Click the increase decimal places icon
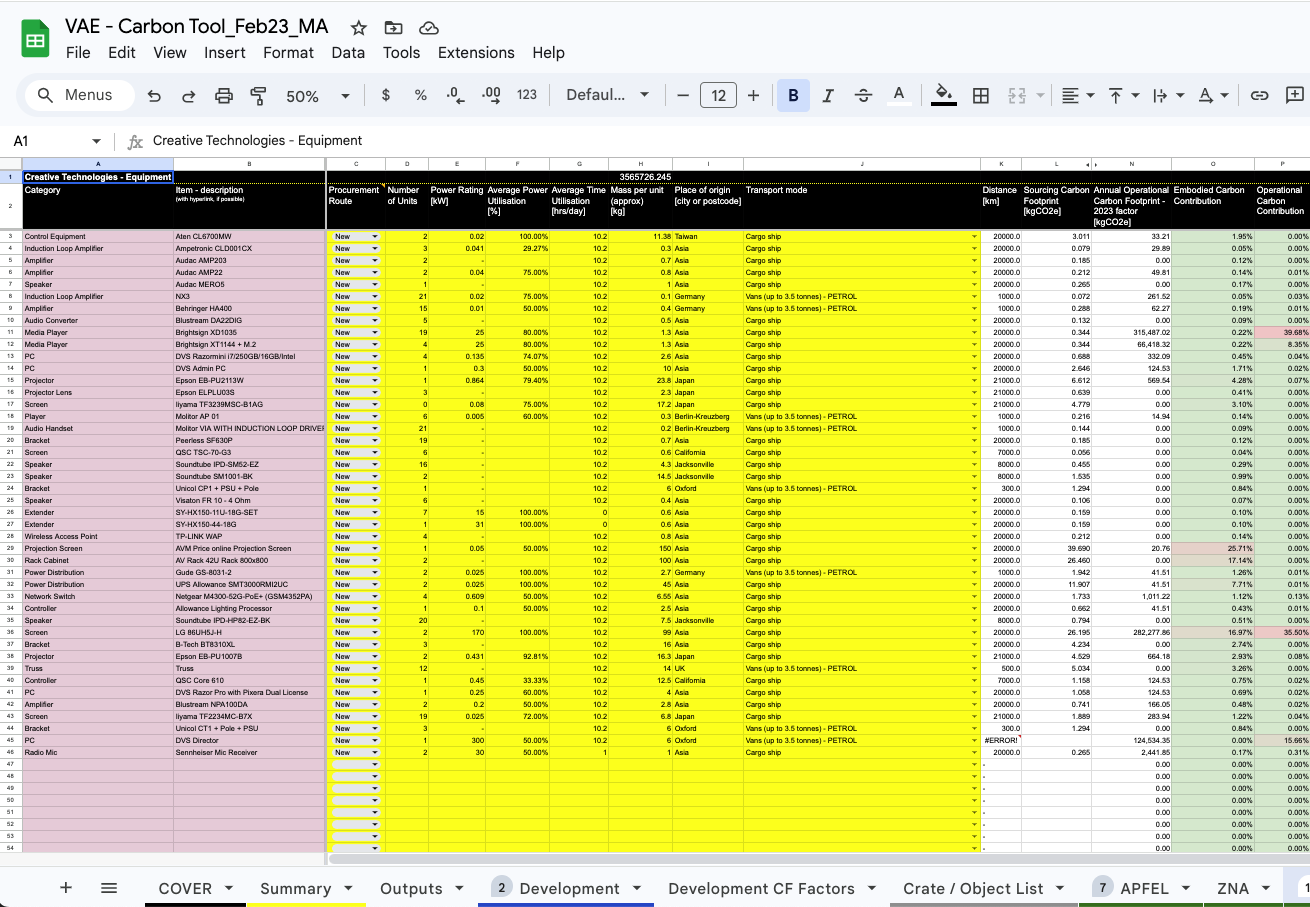1310x907 pixels. click(491, 95)
